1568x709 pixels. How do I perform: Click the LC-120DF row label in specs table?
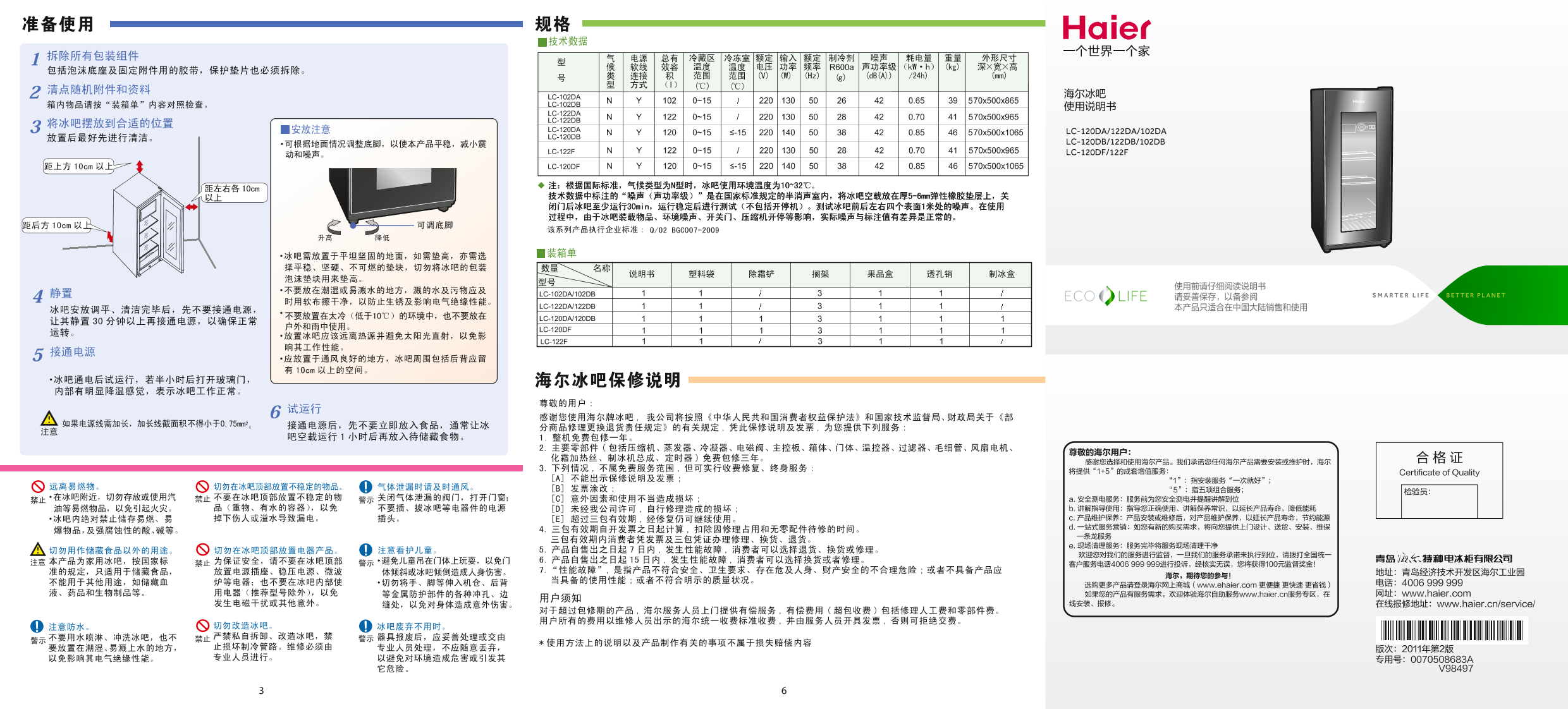click(x=563, y=167)
